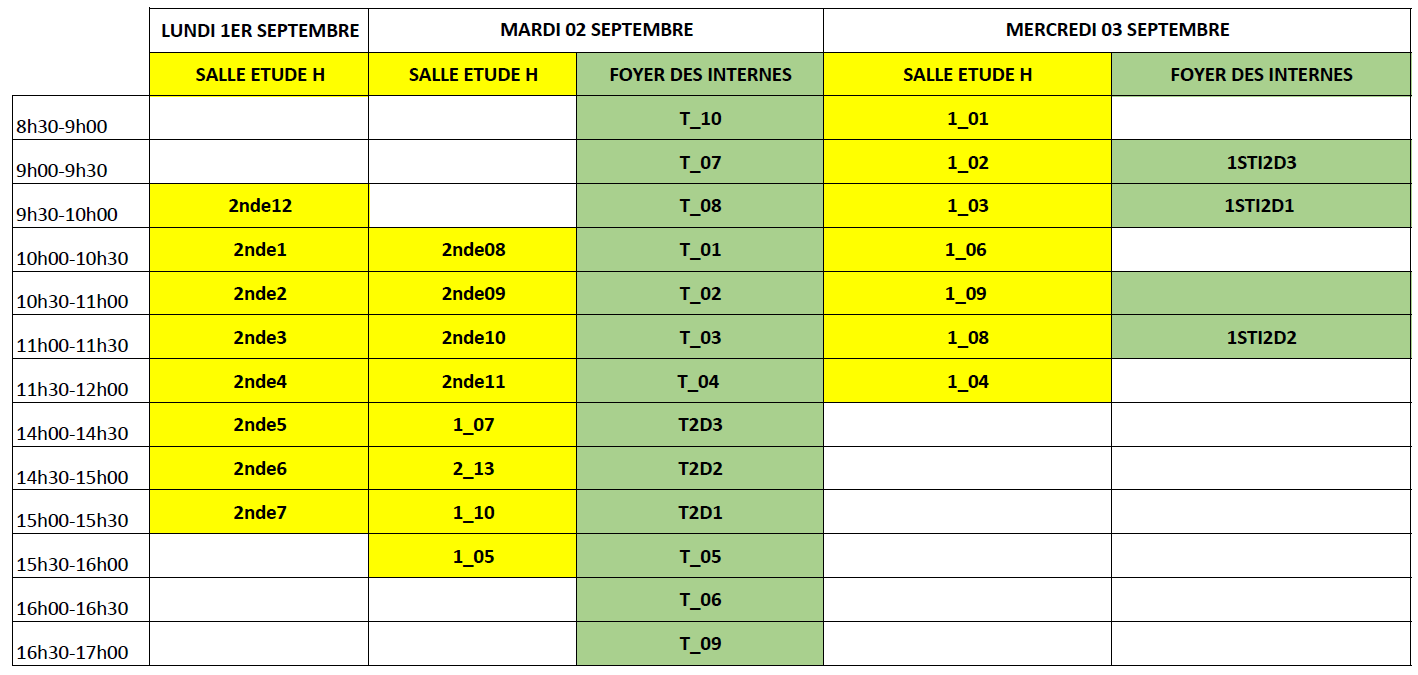Screen dimensions: 1418x675
Task: Click the T_10 cell in Foyer des Internes
Action: pos(700,118)
